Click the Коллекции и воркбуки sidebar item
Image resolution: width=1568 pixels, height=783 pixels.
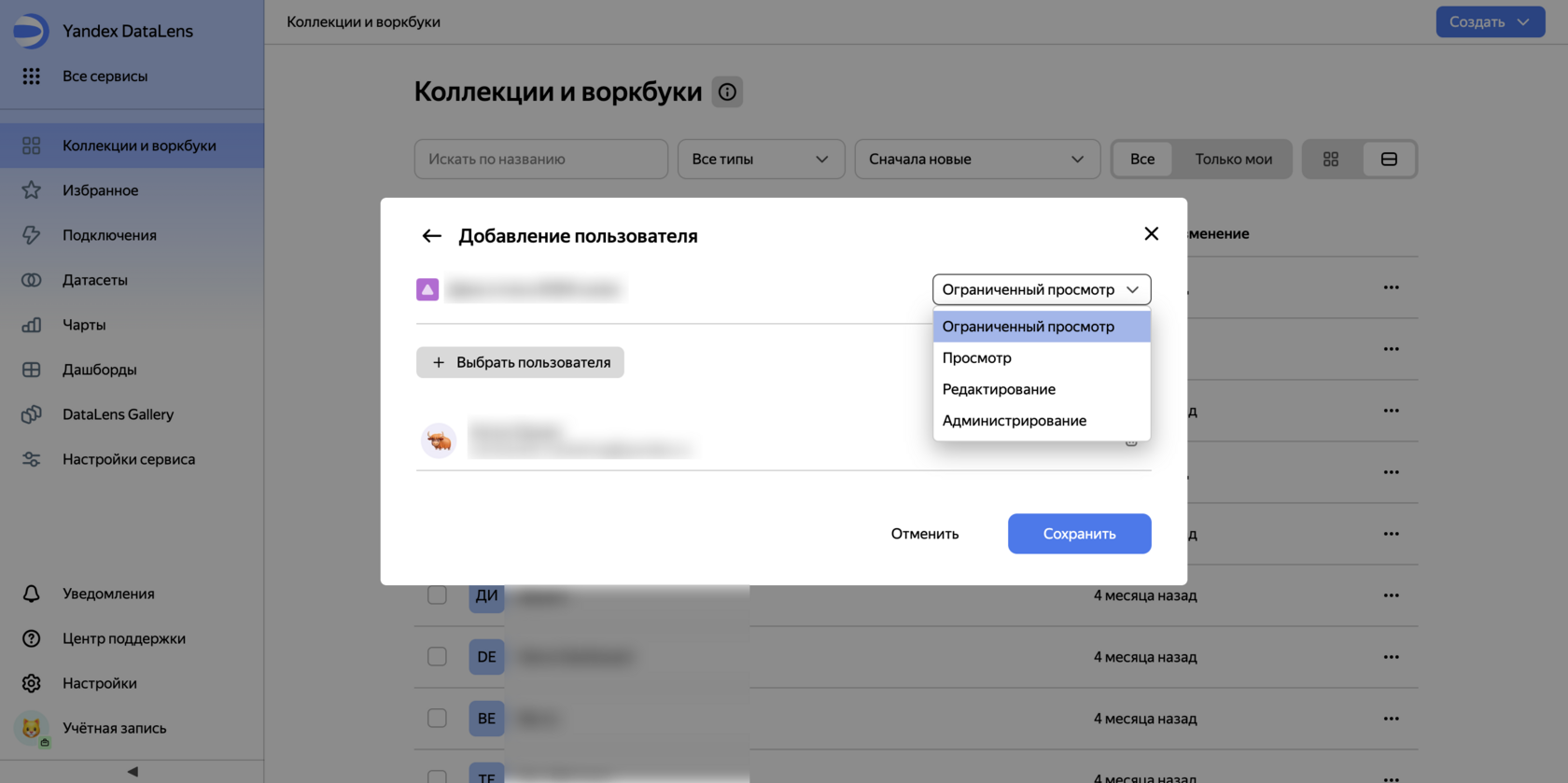click(132, 146)
